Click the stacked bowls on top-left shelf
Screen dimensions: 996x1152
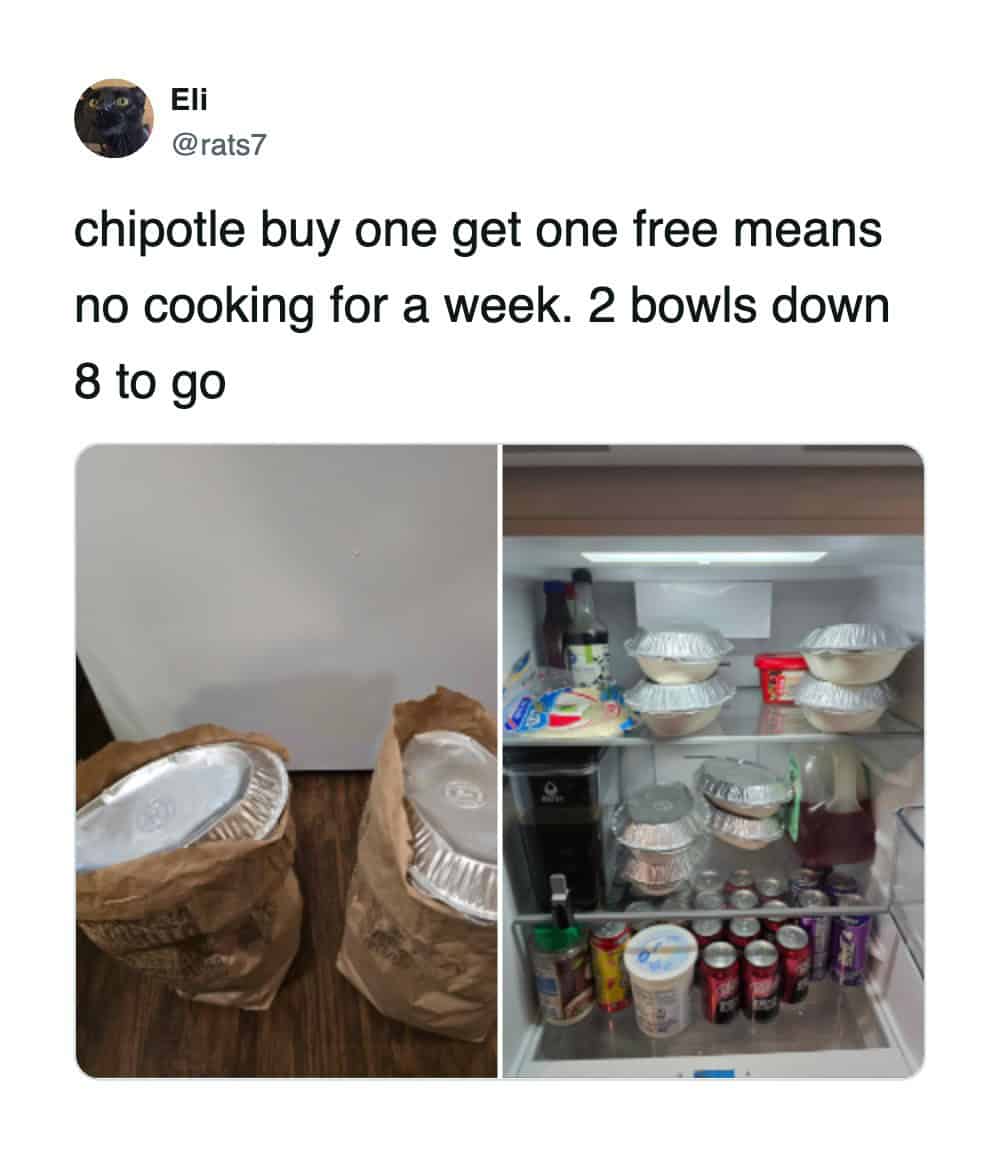[x=678, y=680]
